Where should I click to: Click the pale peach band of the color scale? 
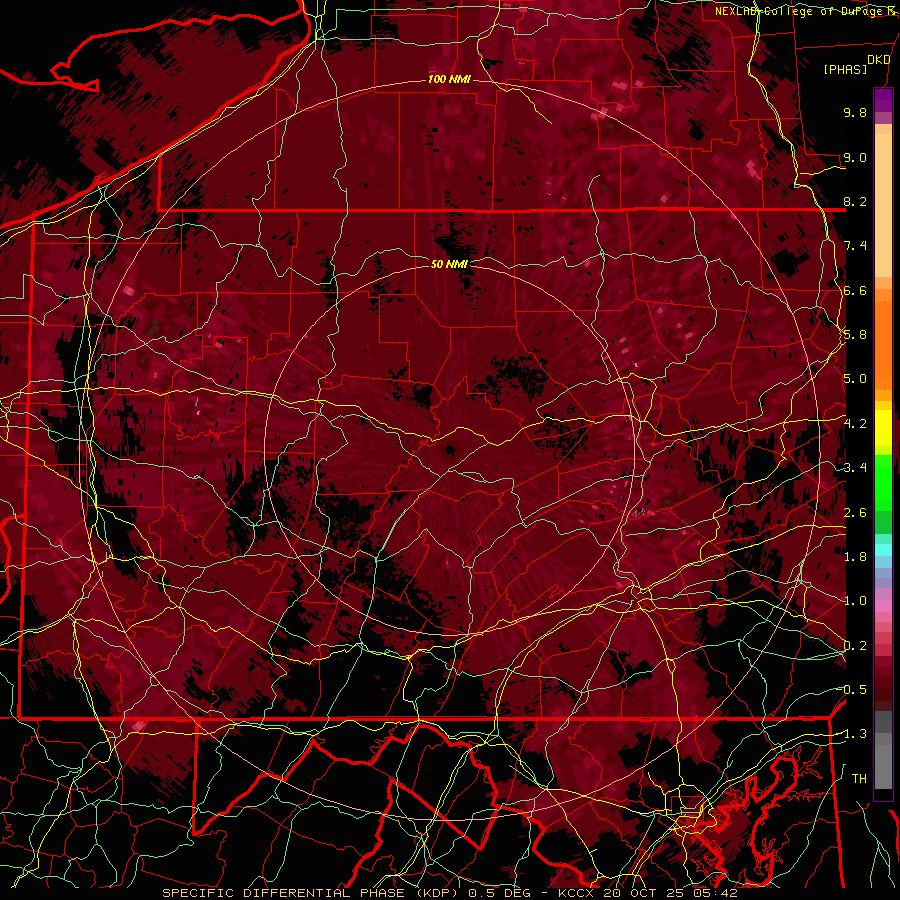(x=883, y=207)
